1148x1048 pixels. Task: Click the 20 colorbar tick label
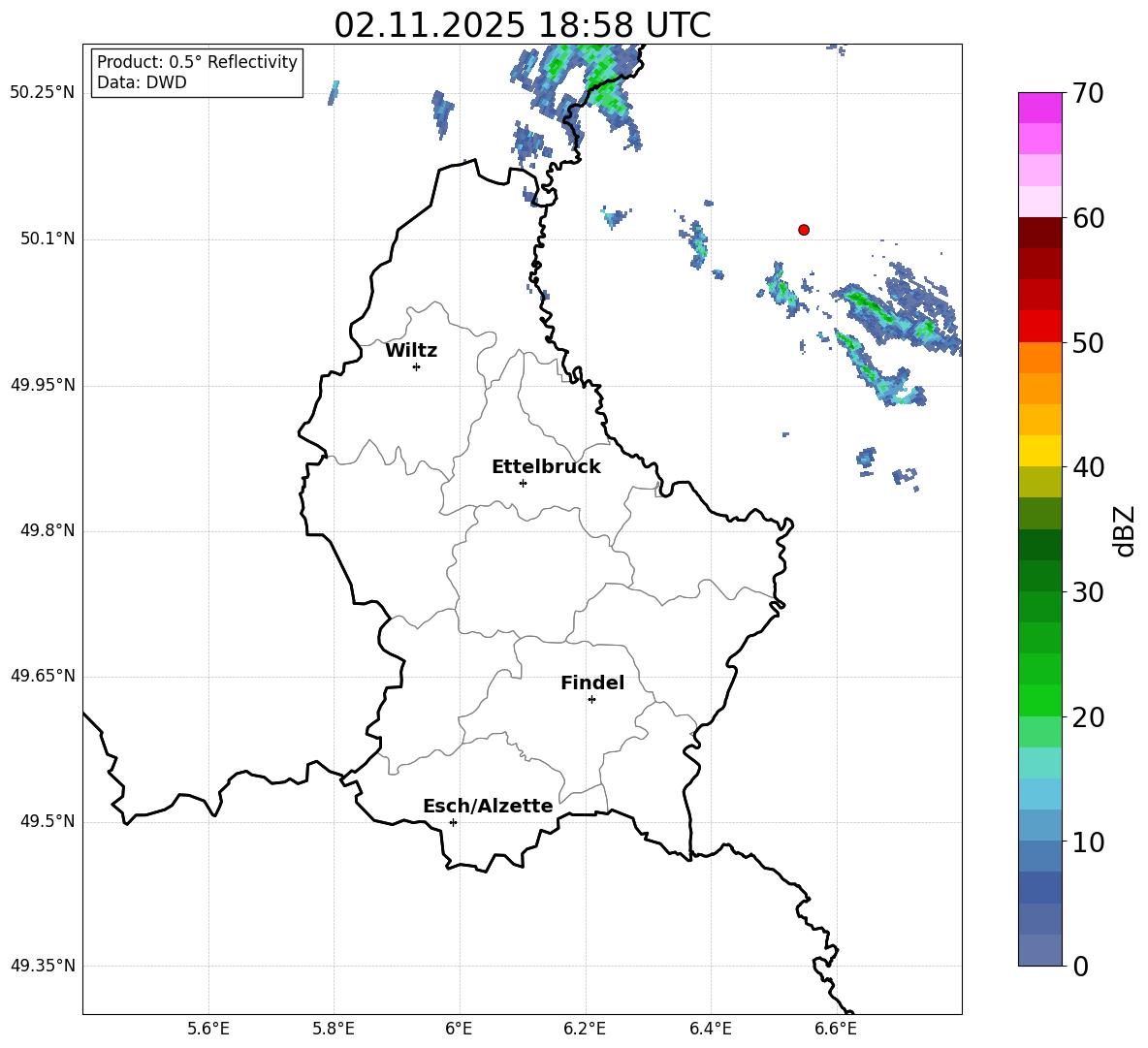[x=1088, y=716]
